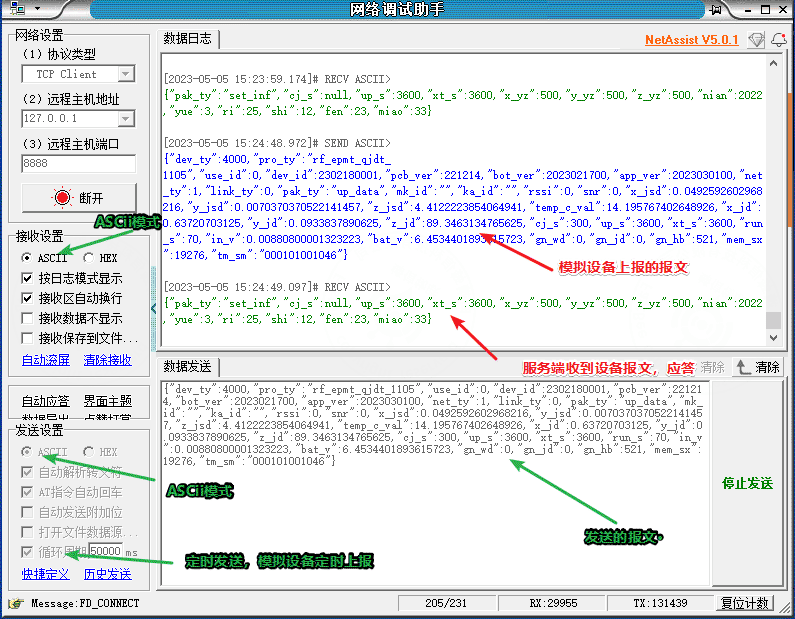
Task: Click the 15:23:59.174 RECV ASCII log line
Action: coord(277,79)
